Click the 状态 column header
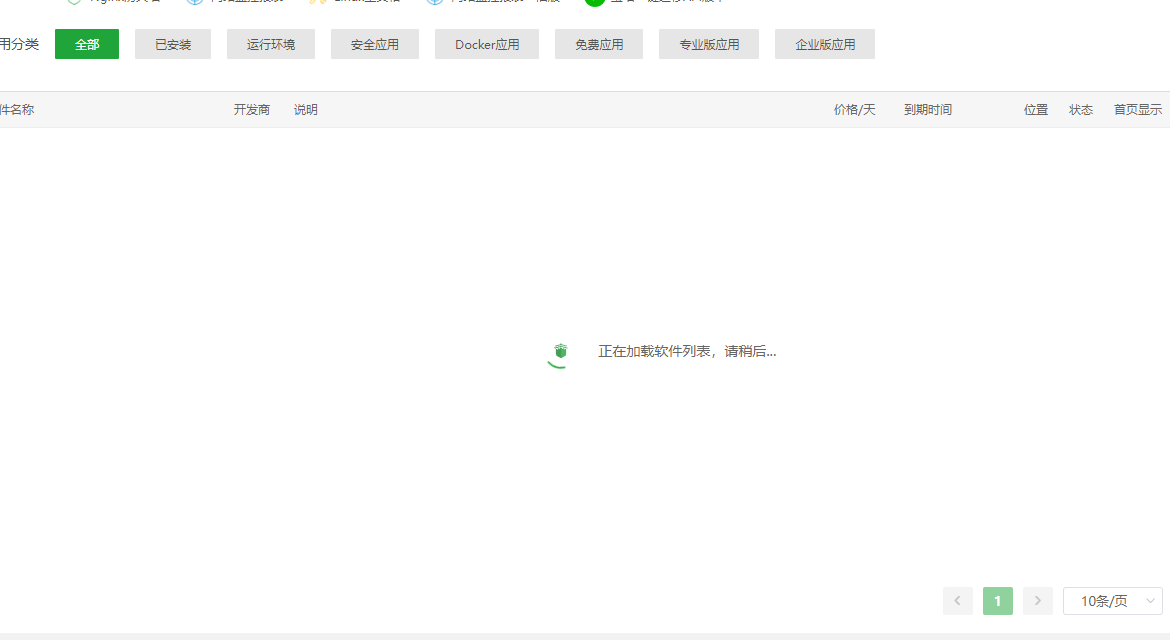 [1080, 110]
